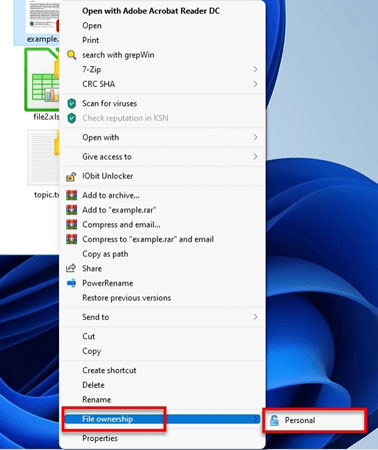Click the WinRAR icon beside Compress and email...
Image resolution: width=378 pixels, height=450 pixels.
(71, 225)
